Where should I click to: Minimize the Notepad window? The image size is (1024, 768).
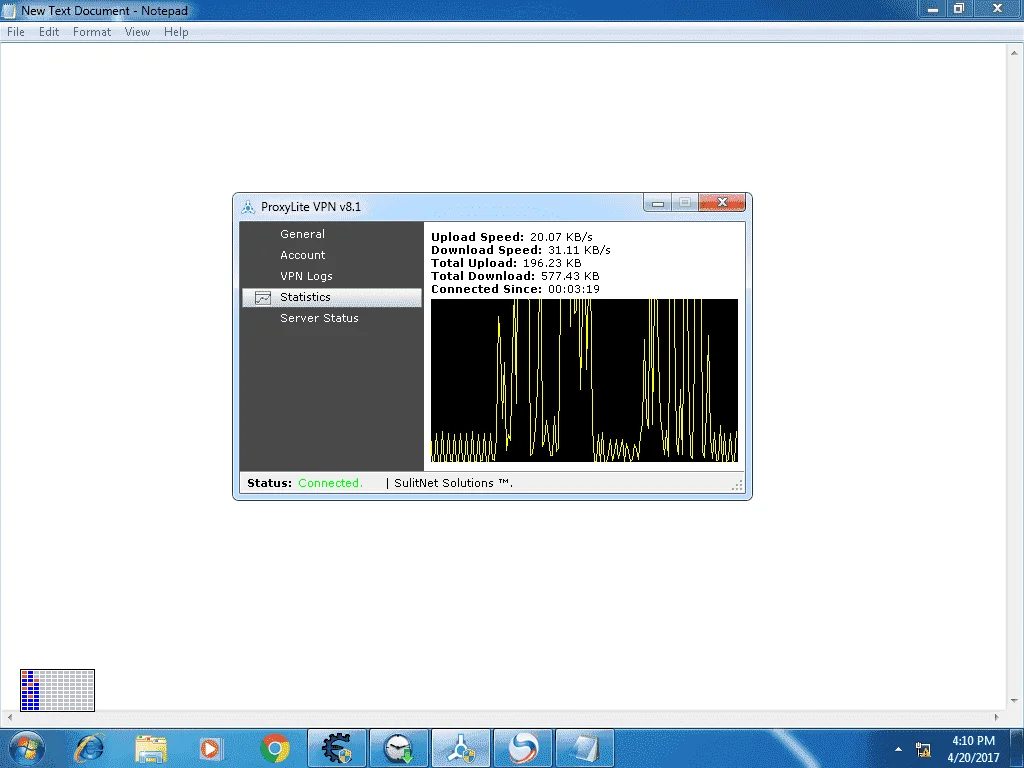(933, 9)
